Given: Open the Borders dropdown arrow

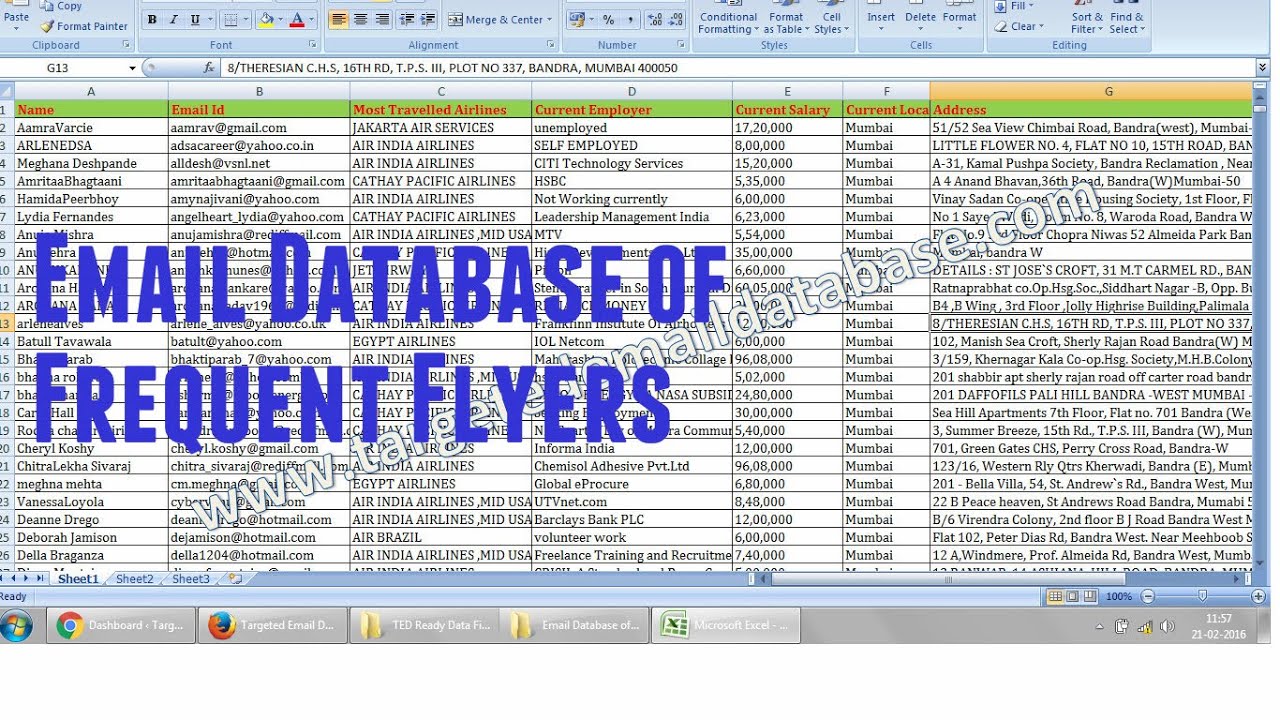Looking at the screenshot, I should (244, 20).
